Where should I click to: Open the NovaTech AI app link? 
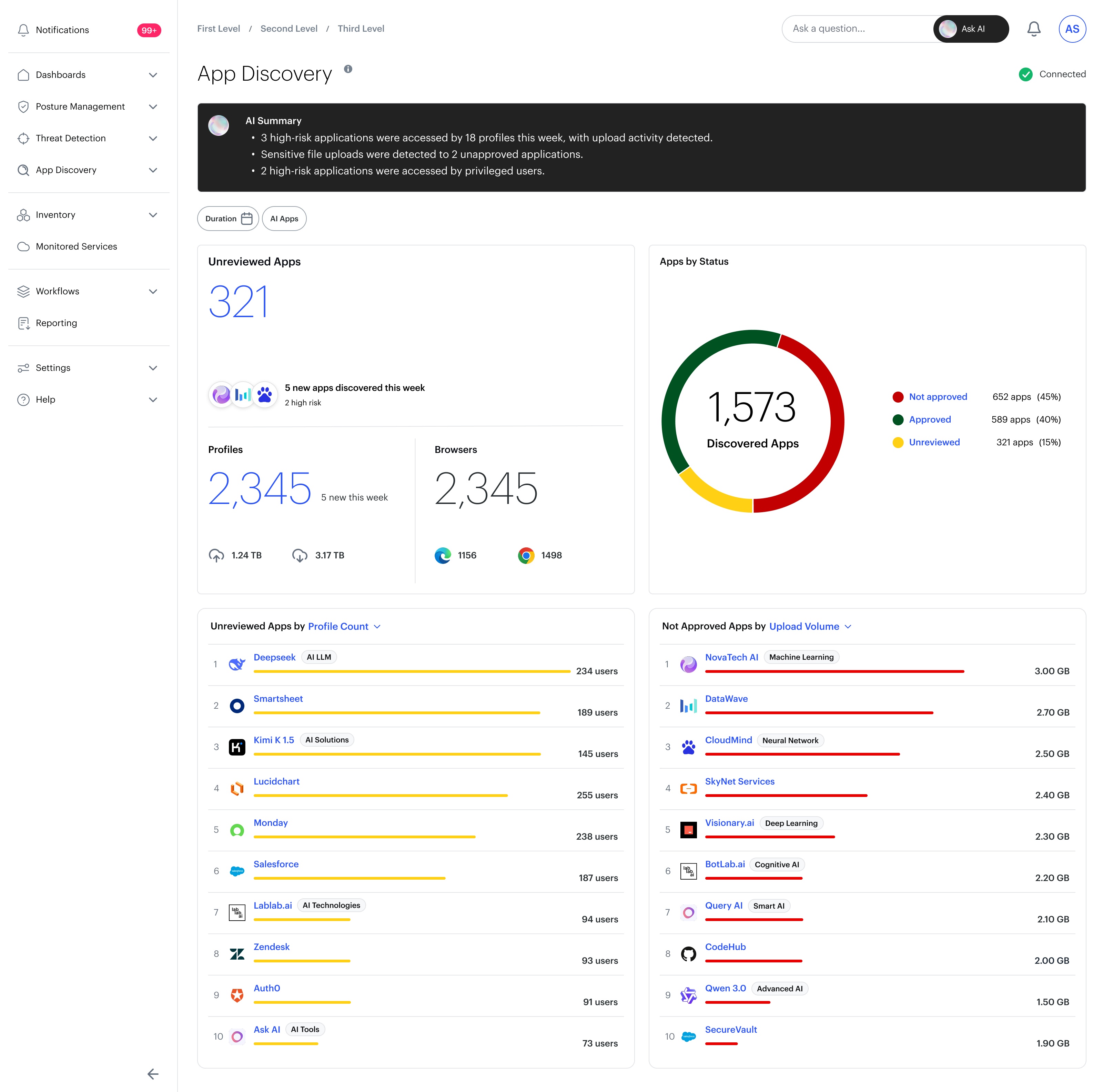pyautogui.click(x=731, y=657)
